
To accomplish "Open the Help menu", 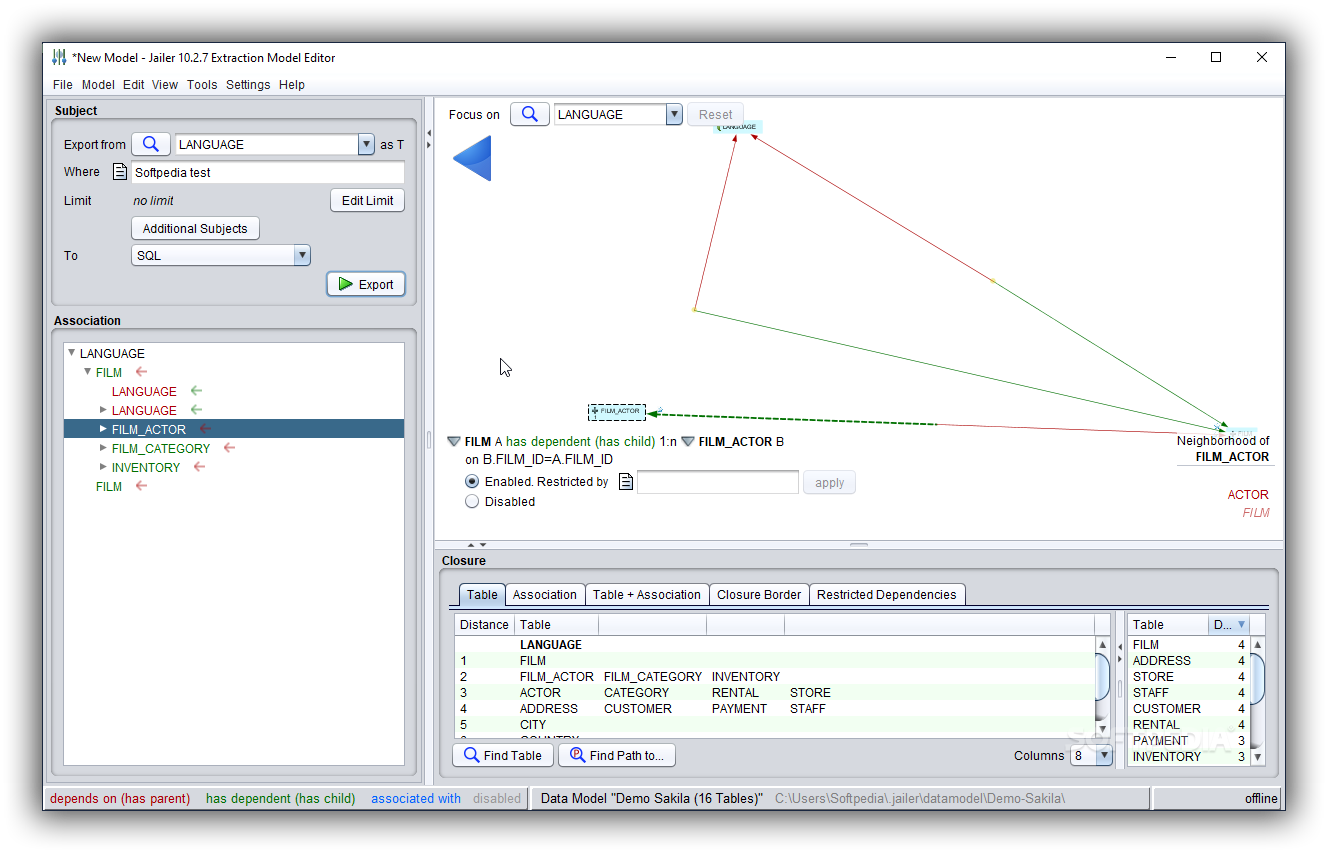I will [292, 85].
